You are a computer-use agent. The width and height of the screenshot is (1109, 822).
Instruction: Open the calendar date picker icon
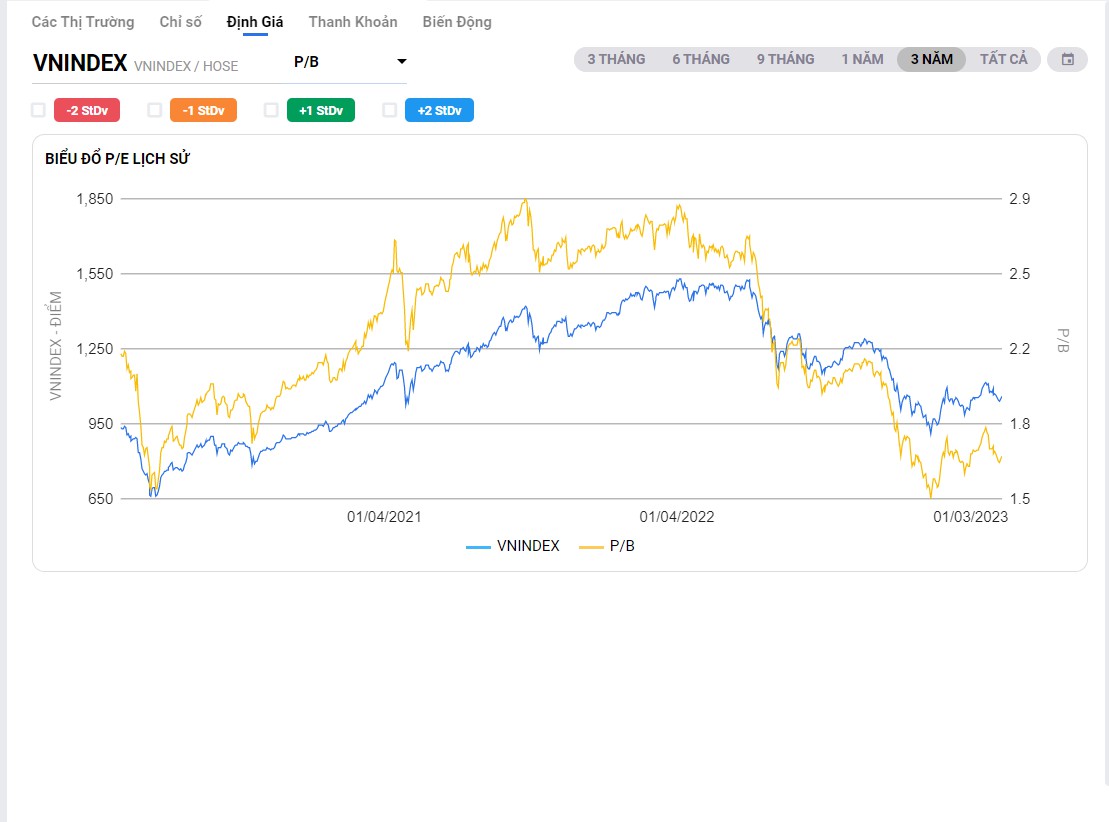[1067, 59]
